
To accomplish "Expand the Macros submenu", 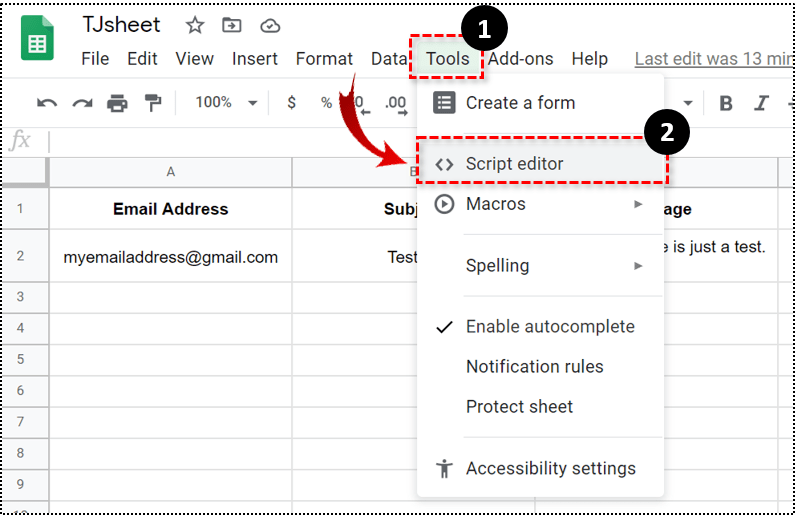I will 540,204.
